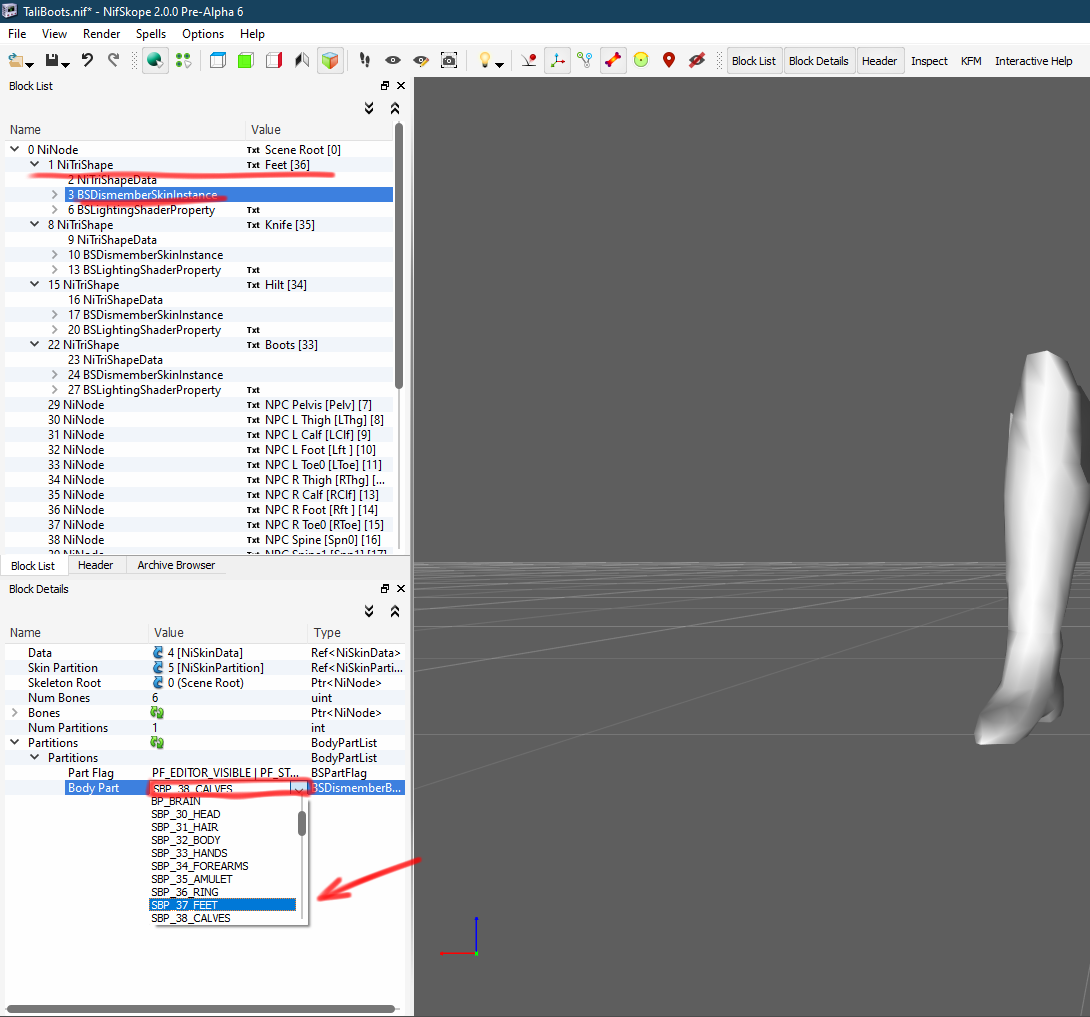The width and height of the screenshot is (1090, 1017).
Task: Toggle the Block Details toolbar button
Action: (819, 60)
